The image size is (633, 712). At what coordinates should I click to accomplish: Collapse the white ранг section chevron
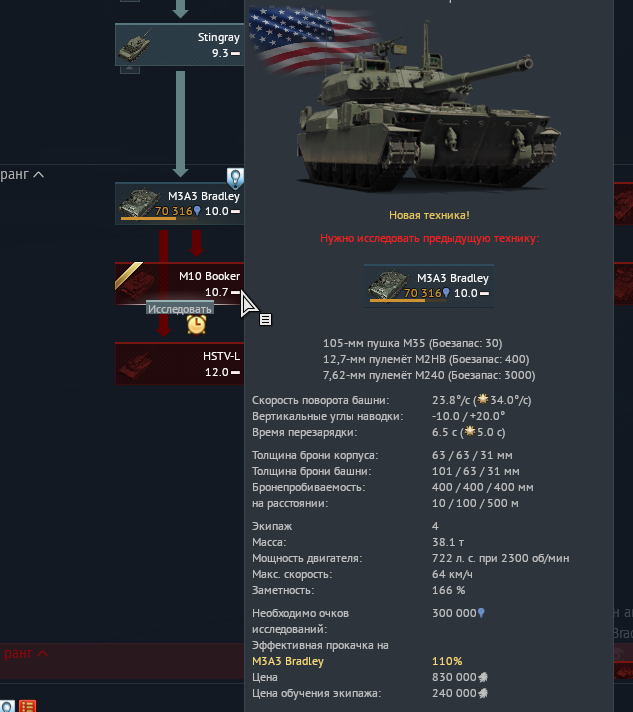pos(39,174)
